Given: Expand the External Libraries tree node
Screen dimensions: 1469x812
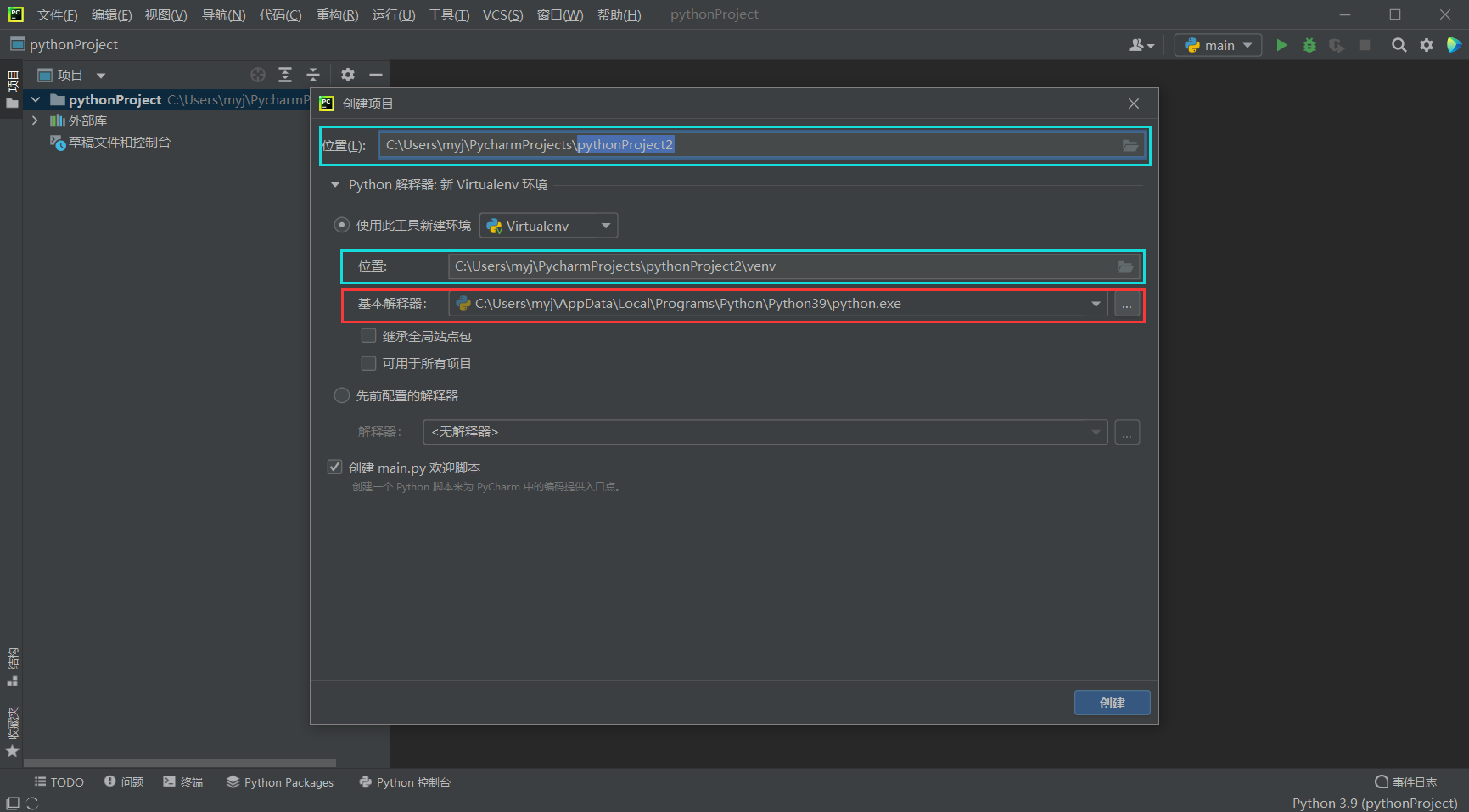Looking at the screenshot, I should pyautogui.click(x=36, y=120).
